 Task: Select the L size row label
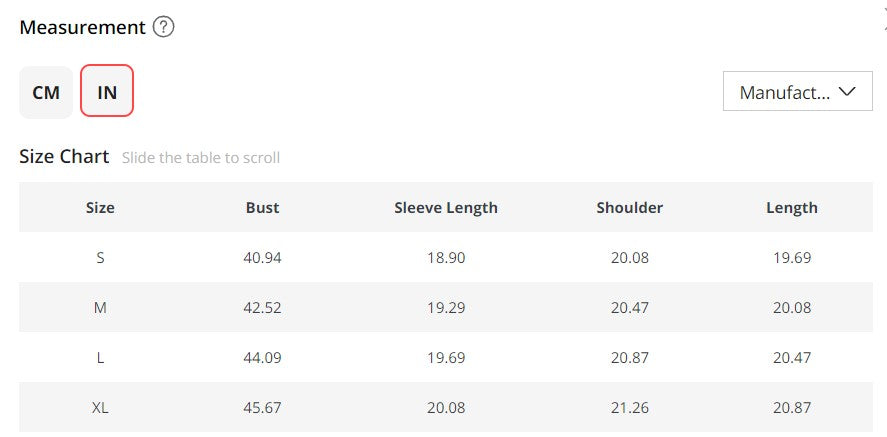point(100,358)
